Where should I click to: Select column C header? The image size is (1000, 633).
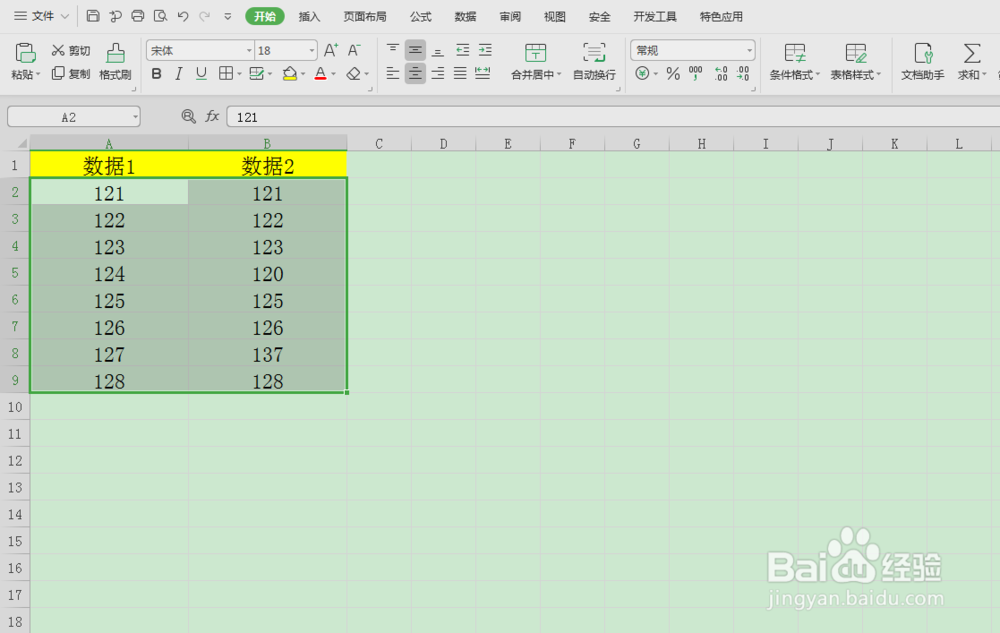[379, 143]
